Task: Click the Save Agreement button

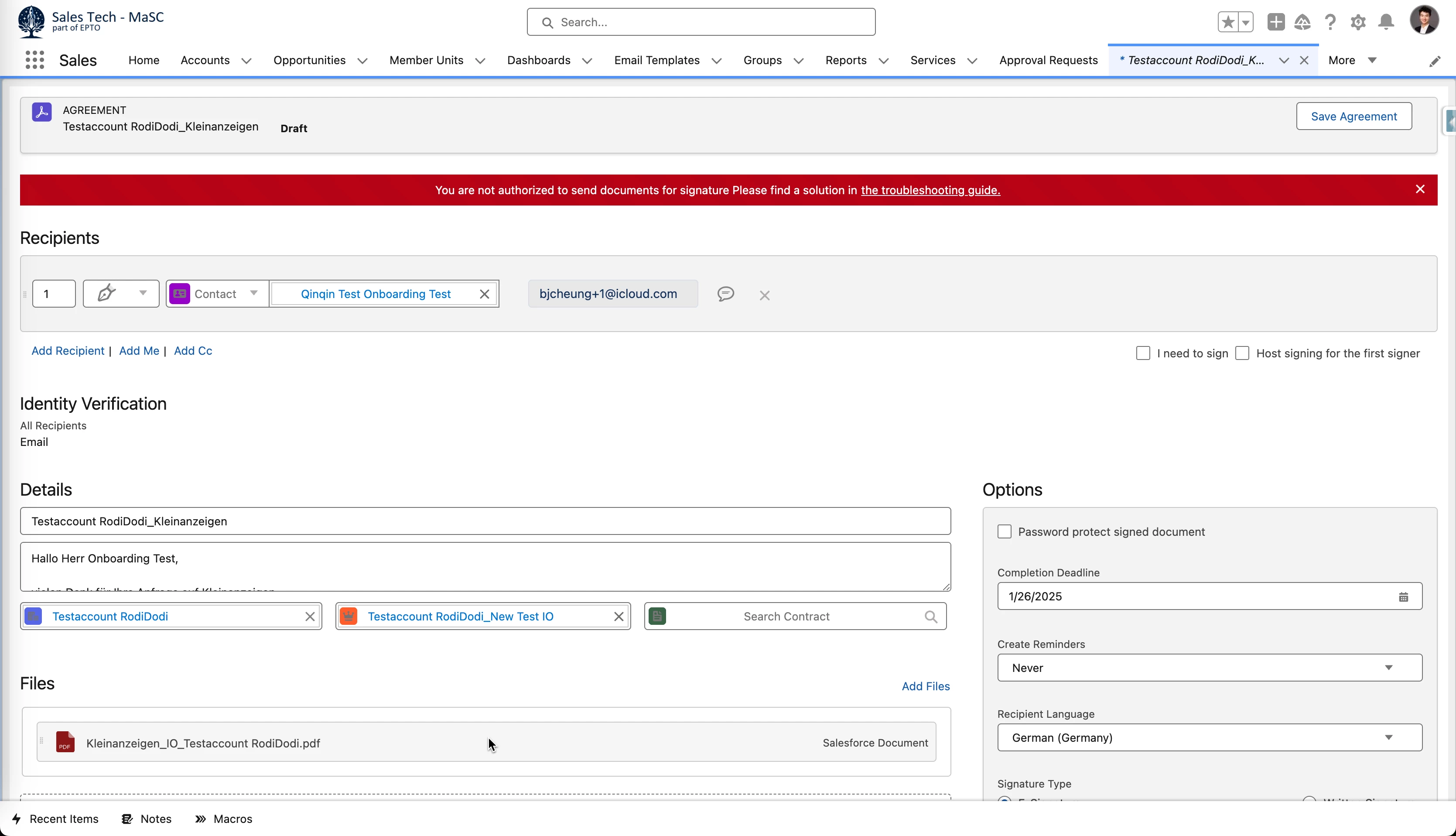Action: (1353, 116)
